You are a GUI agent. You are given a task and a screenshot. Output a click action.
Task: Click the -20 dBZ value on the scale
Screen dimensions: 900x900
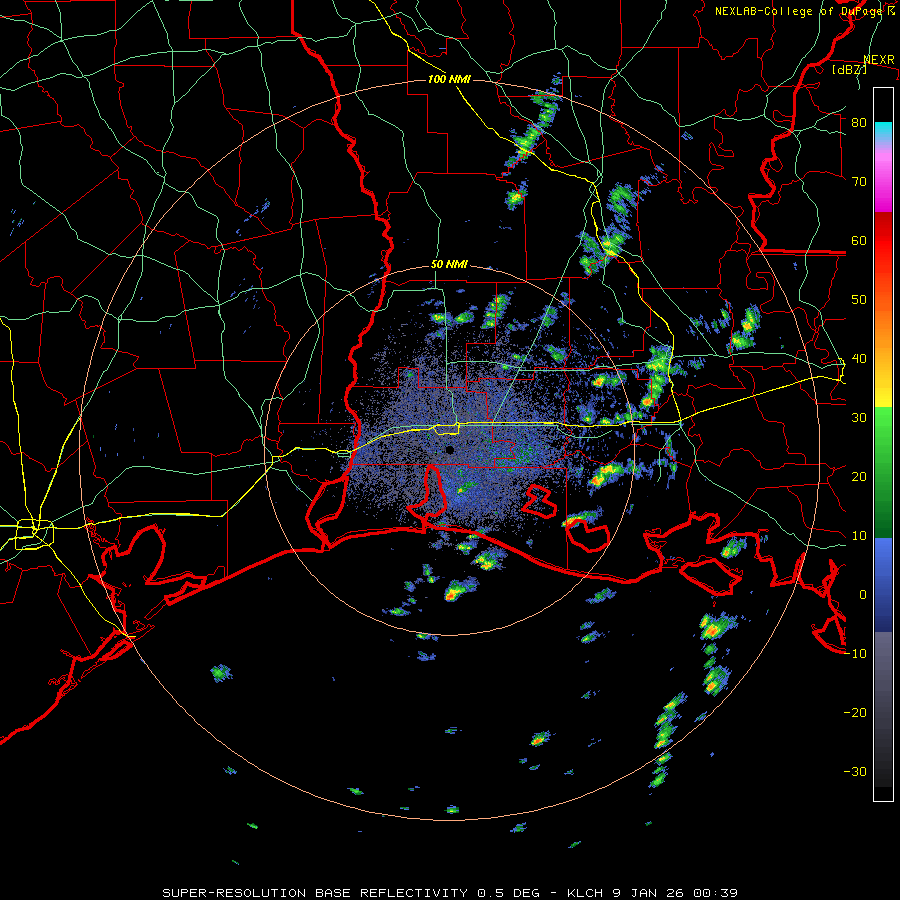pos(855,713)
